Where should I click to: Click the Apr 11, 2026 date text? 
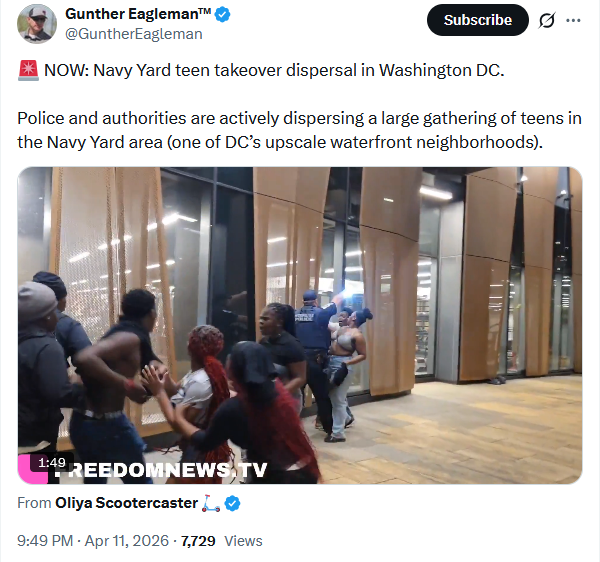point(127,541)
